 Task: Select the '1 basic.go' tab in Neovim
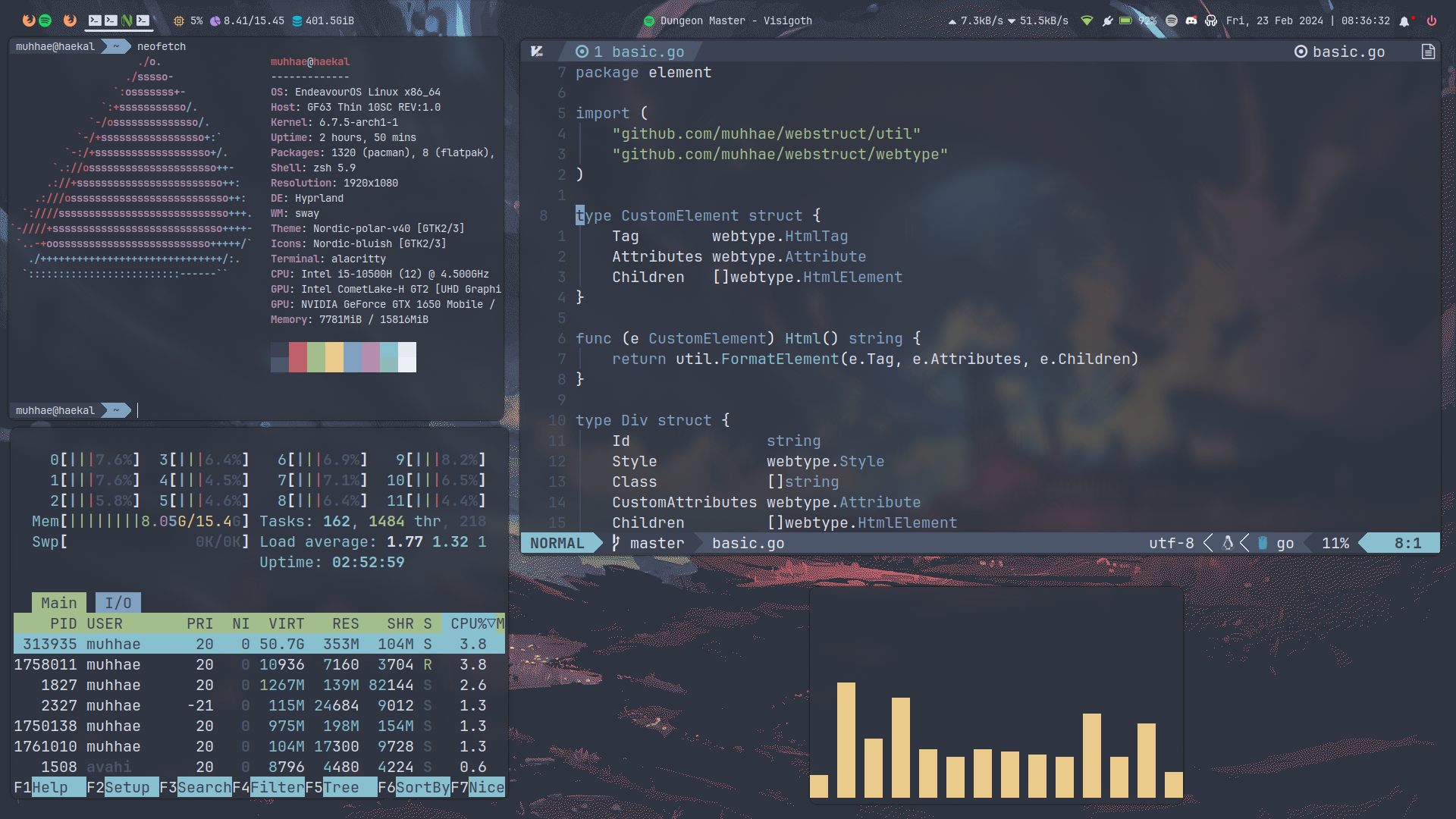click(629, 52)
